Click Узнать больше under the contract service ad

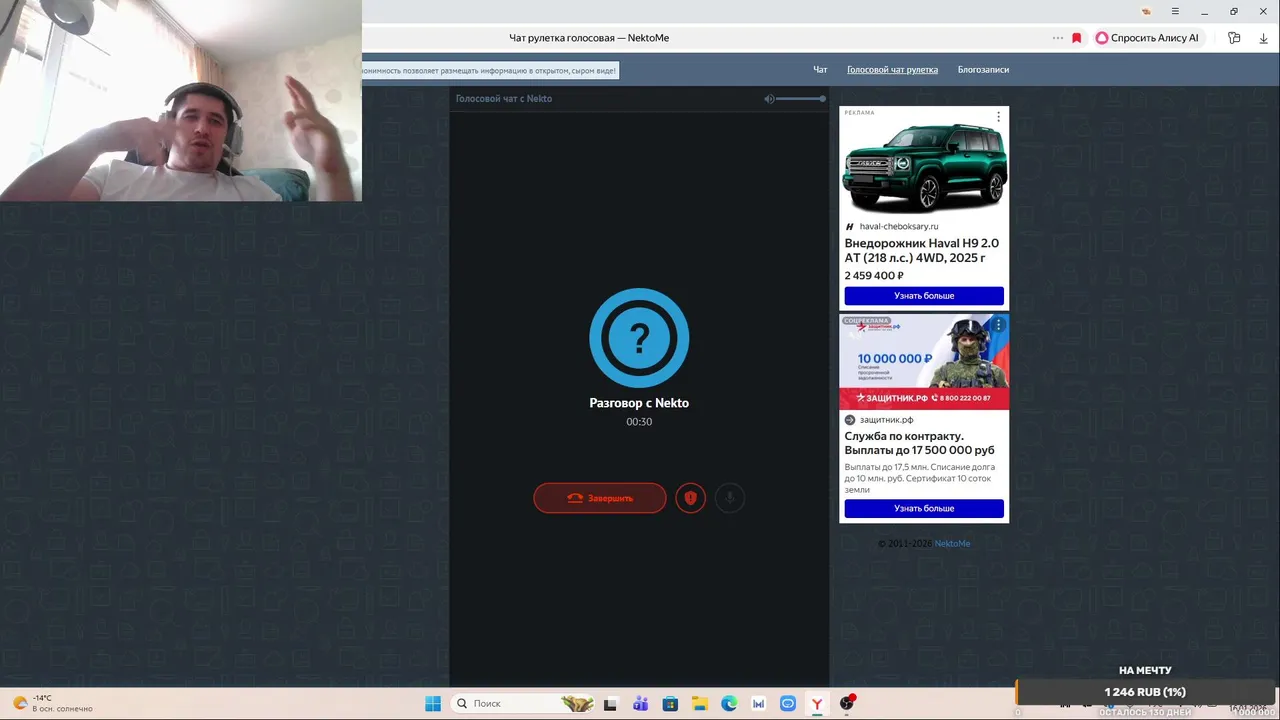coord(924,509)
